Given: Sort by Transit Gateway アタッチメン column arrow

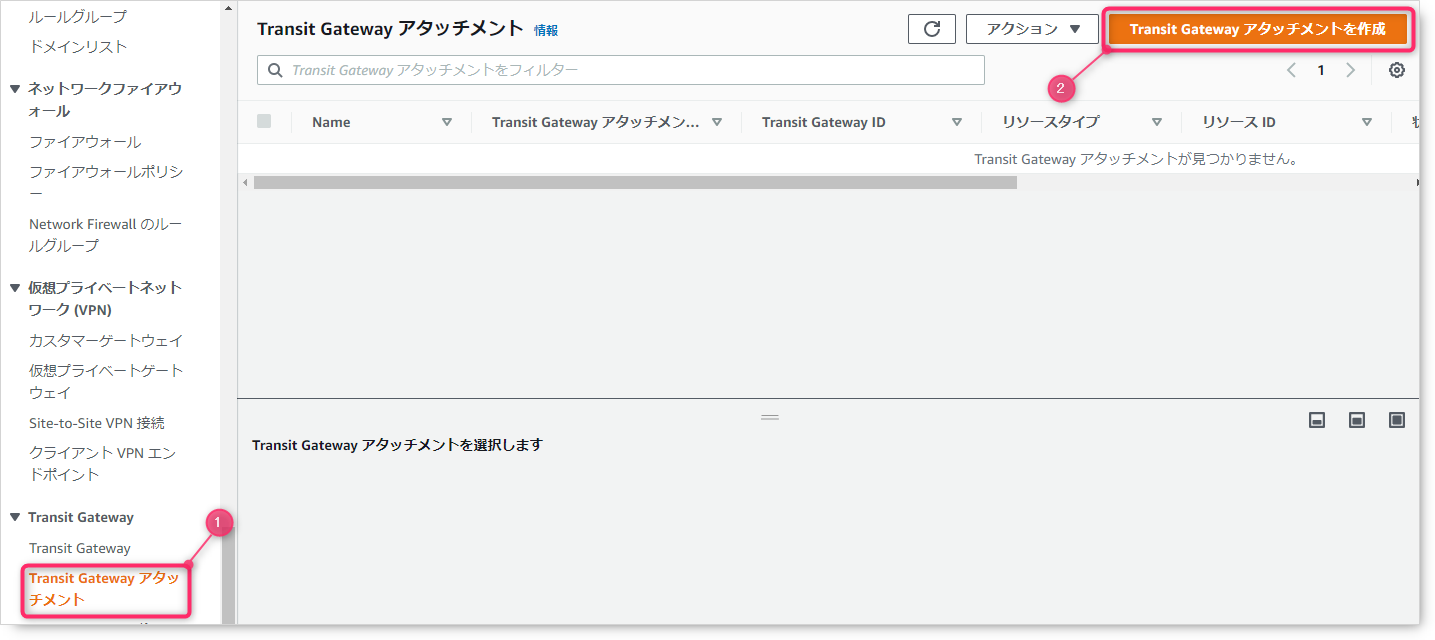Looking at the screenshot, I should pos(717,122).
